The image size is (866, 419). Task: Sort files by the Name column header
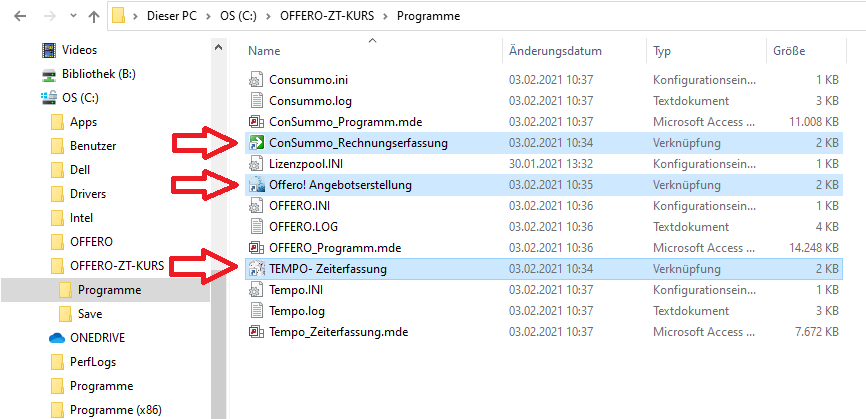click(265, 51)
